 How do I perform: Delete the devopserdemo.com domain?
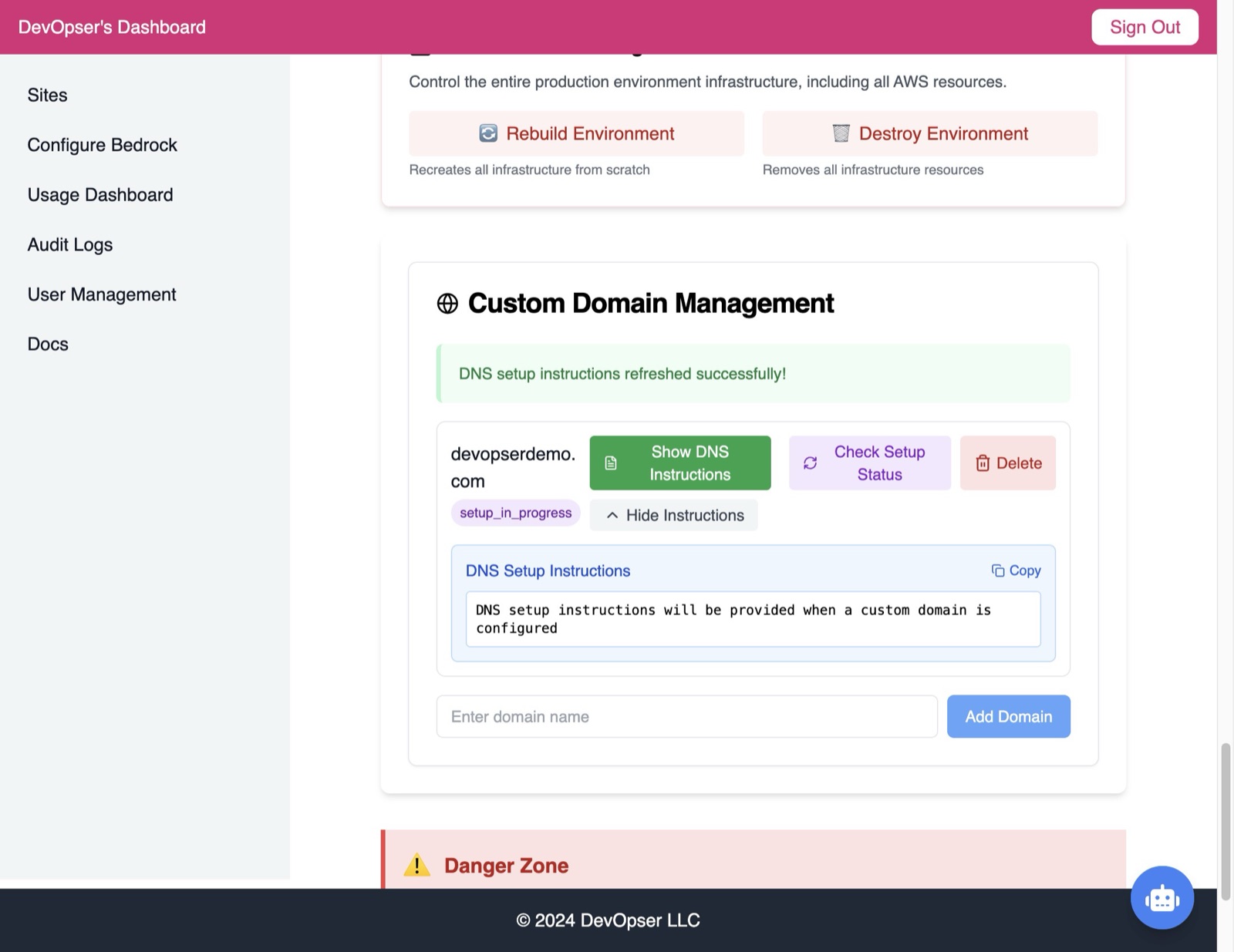click(x=1008, y=463)
